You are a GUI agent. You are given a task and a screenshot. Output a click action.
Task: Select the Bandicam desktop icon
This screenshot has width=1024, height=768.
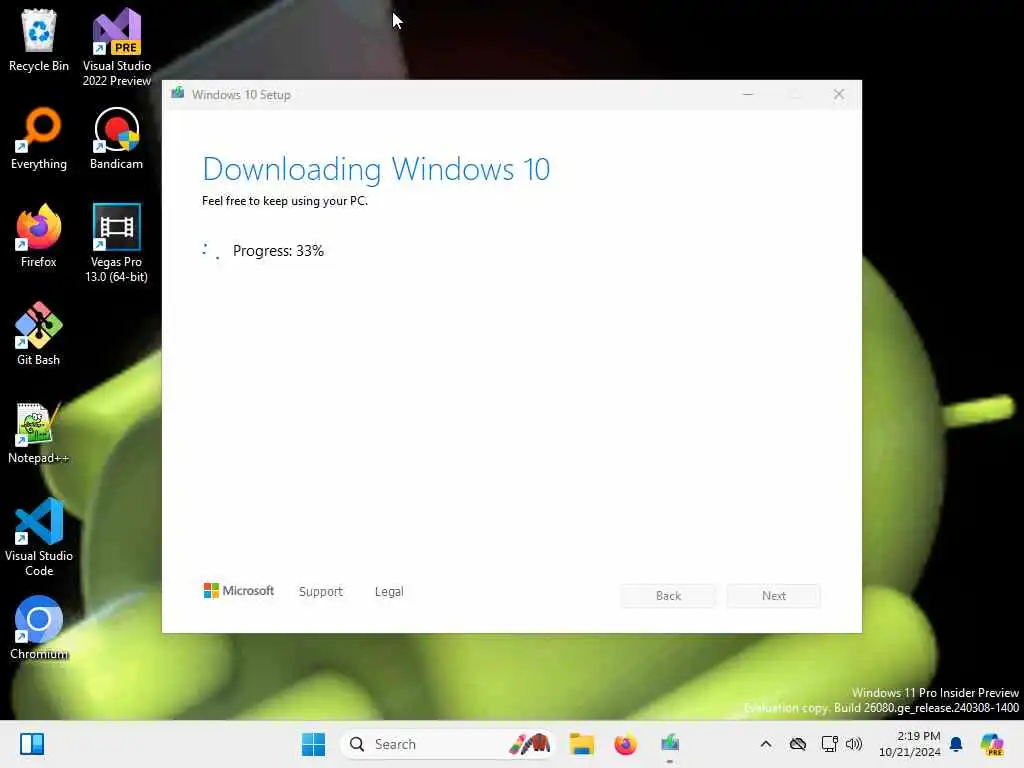coord(116,138)
